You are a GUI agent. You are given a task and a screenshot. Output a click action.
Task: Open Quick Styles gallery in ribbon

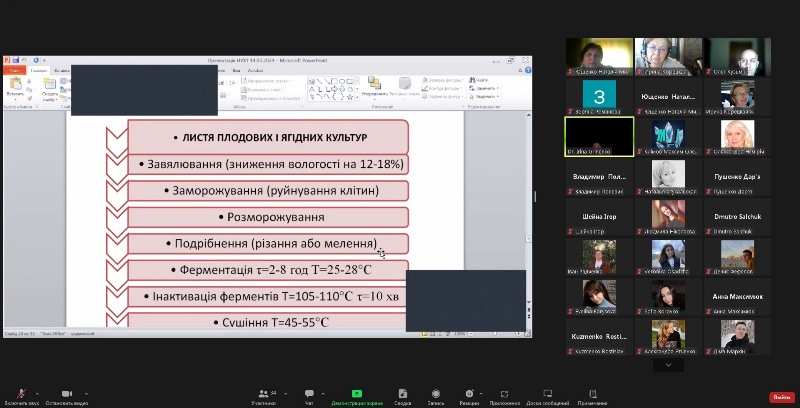pos(405,87)
